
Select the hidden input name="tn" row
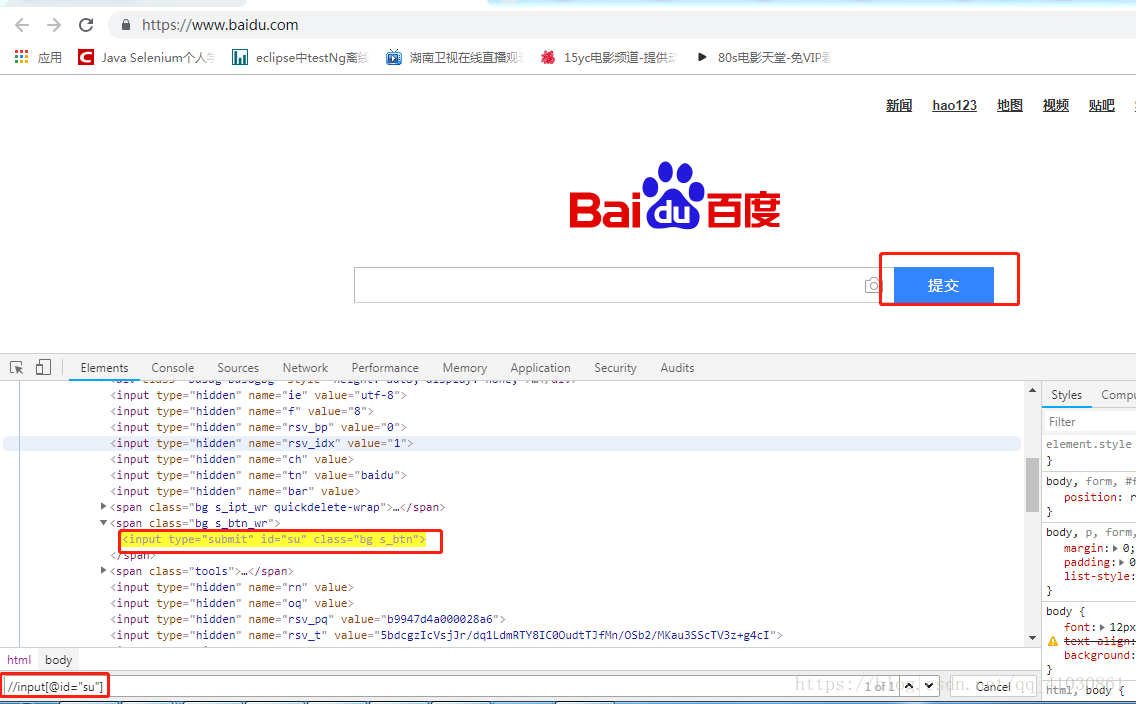259,474
